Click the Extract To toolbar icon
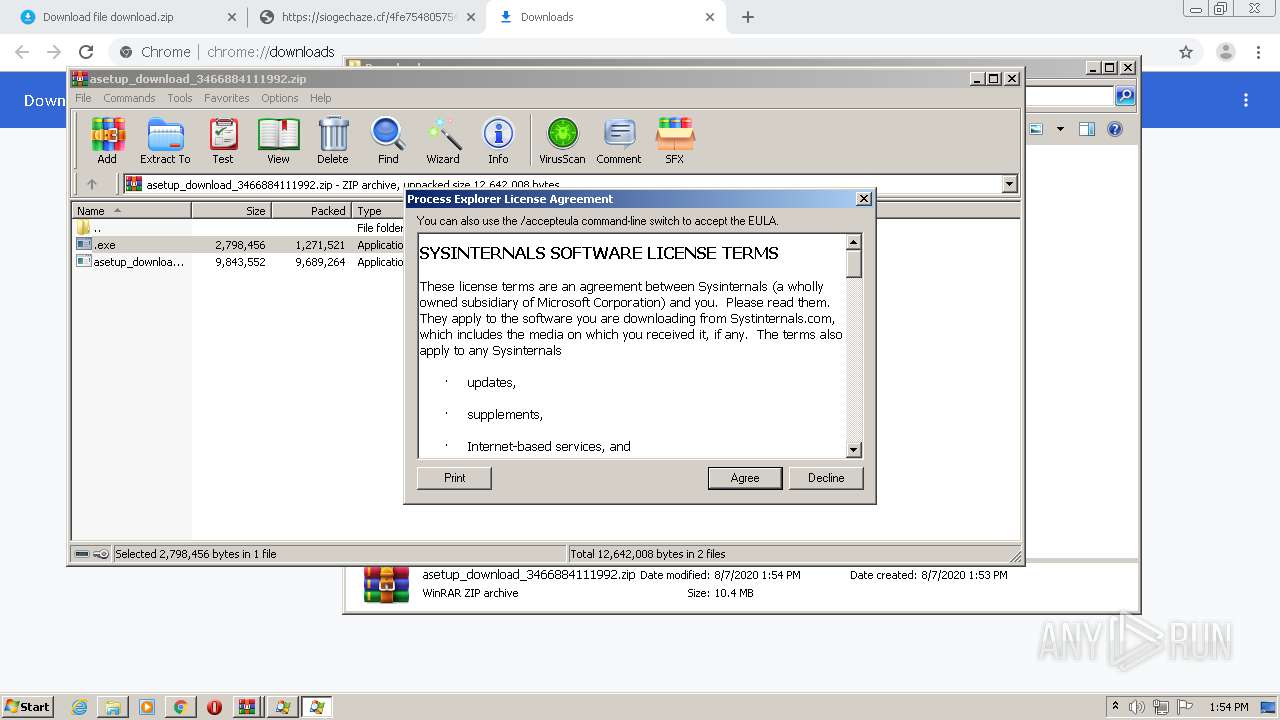The height and width of the screenshot is (720, 1280). (x=165, y=140)
